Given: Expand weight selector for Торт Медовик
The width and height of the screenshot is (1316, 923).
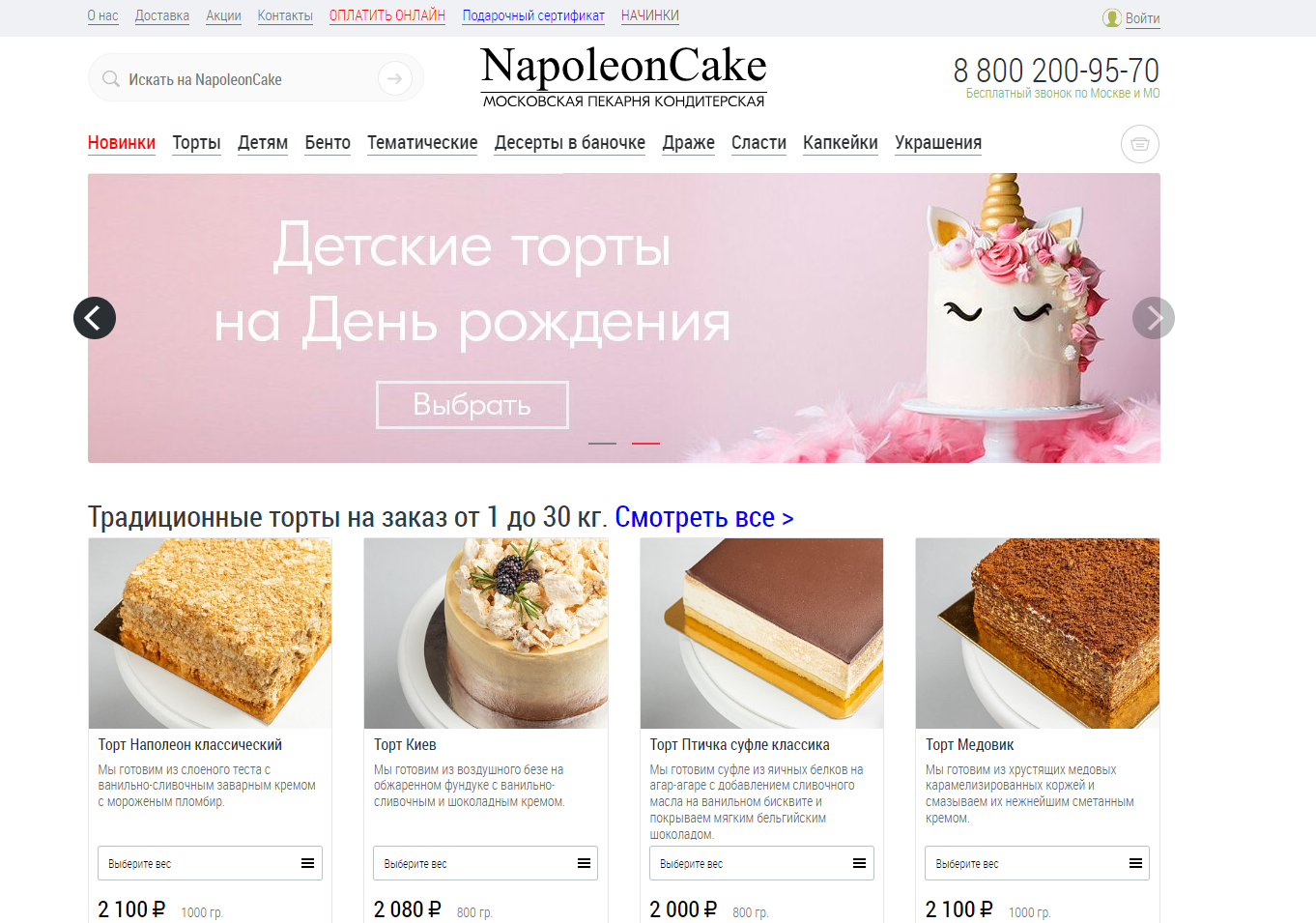Looking at the screenshot, I should (1037, 863).
